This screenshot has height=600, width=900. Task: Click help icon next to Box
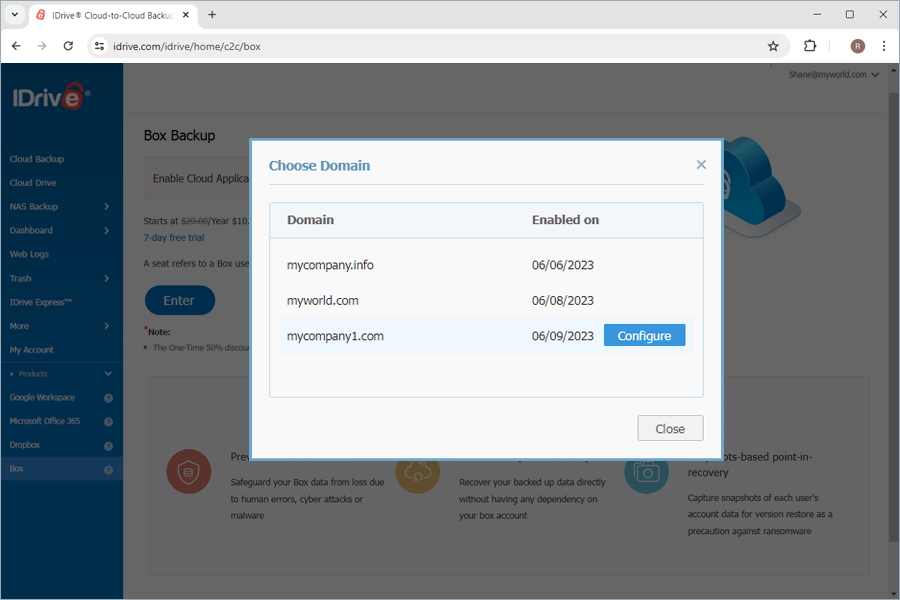(108, 470)
